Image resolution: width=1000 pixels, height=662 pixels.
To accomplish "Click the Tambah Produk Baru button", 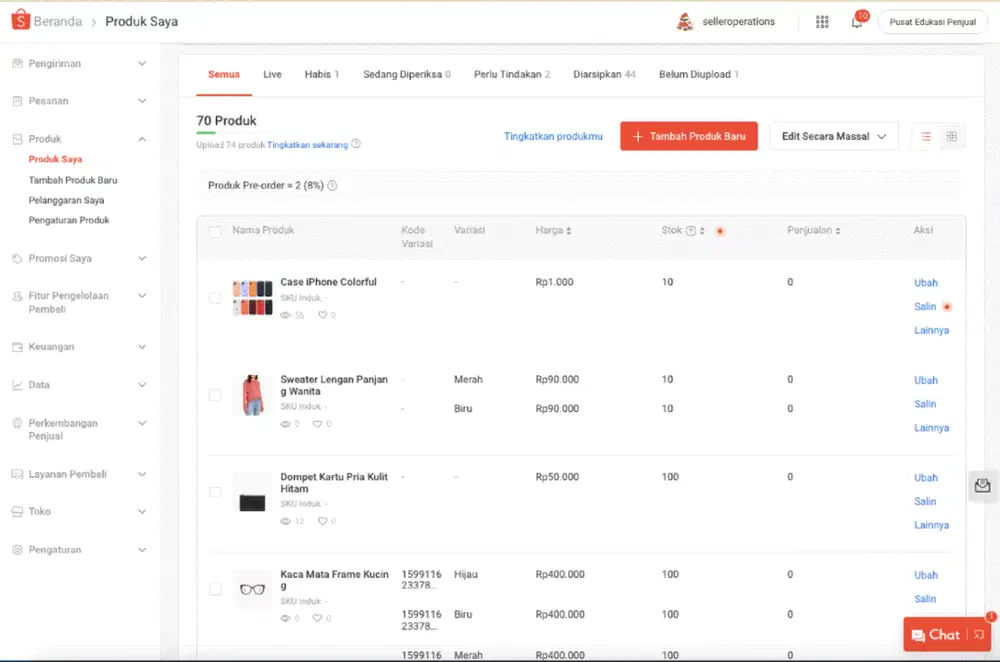I will [x=689, y=136].
